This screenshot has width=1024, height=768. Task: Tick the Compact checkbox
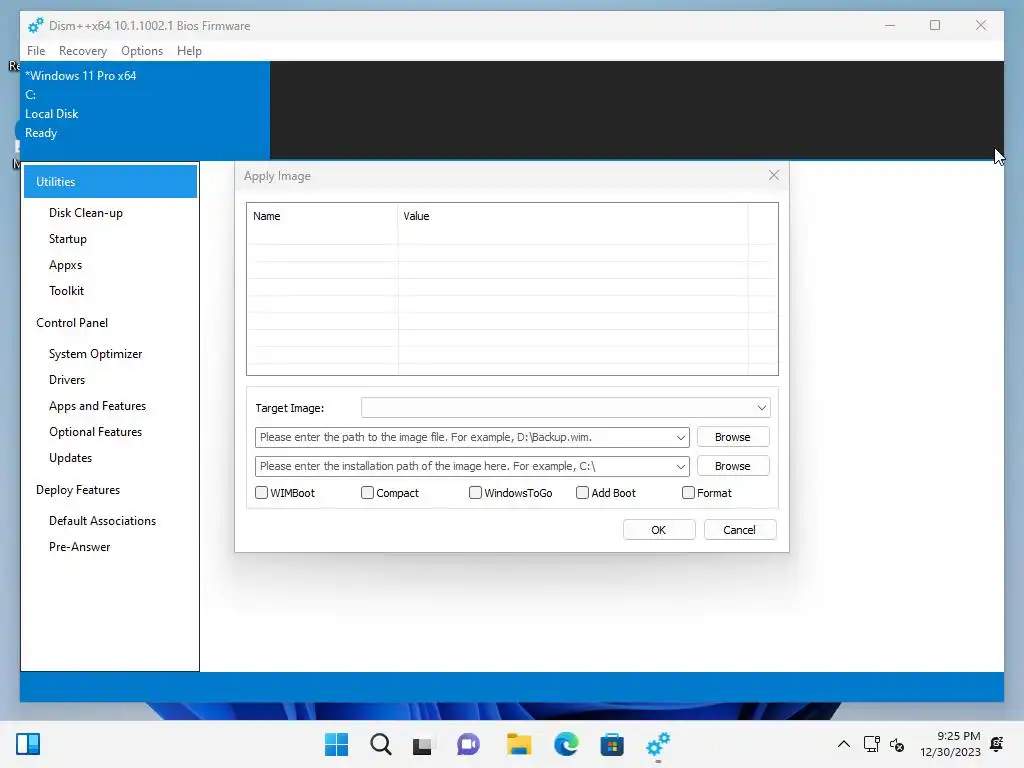point(367,492)
